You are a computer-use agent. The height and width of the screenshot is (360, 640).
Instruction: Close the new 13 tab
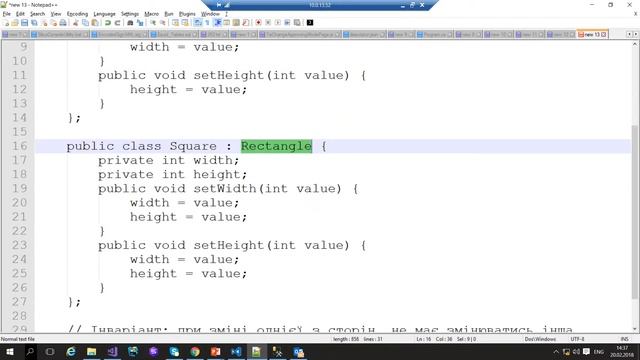604,35
